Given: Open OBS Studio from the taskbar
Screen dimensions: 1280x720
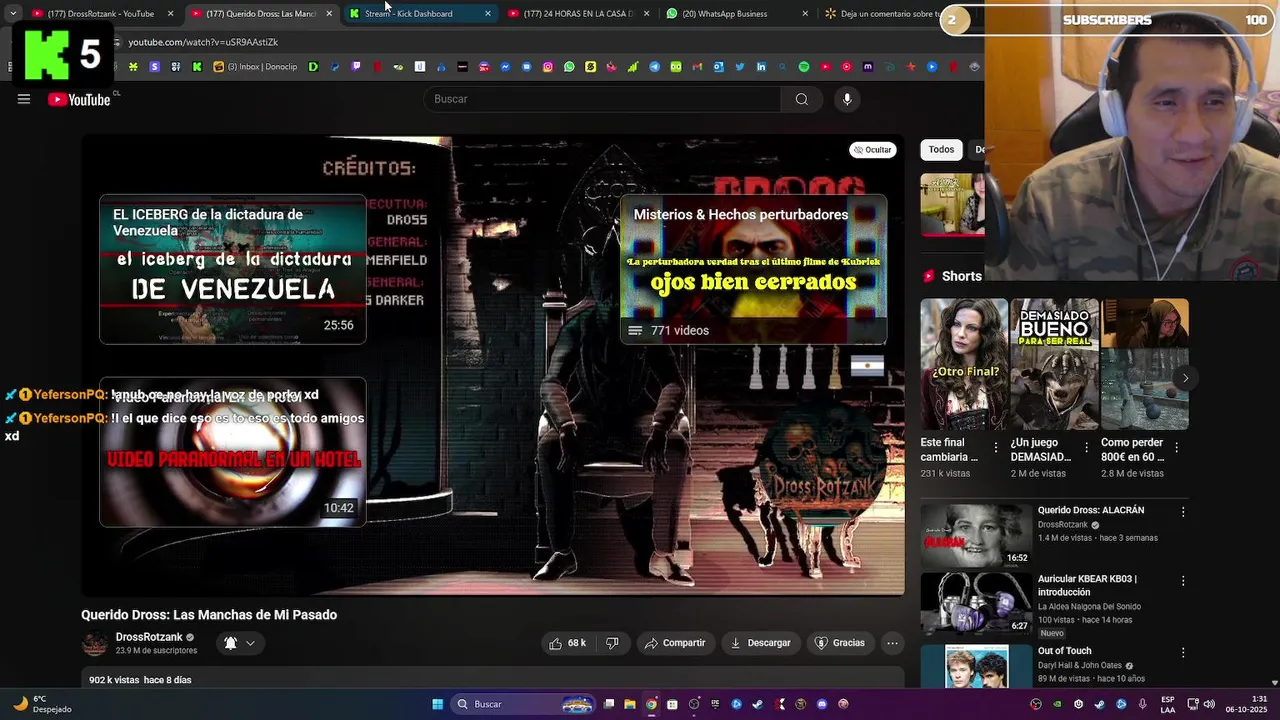Looking at the screenshot, I should pyautogui.click(x=694, y=704).
